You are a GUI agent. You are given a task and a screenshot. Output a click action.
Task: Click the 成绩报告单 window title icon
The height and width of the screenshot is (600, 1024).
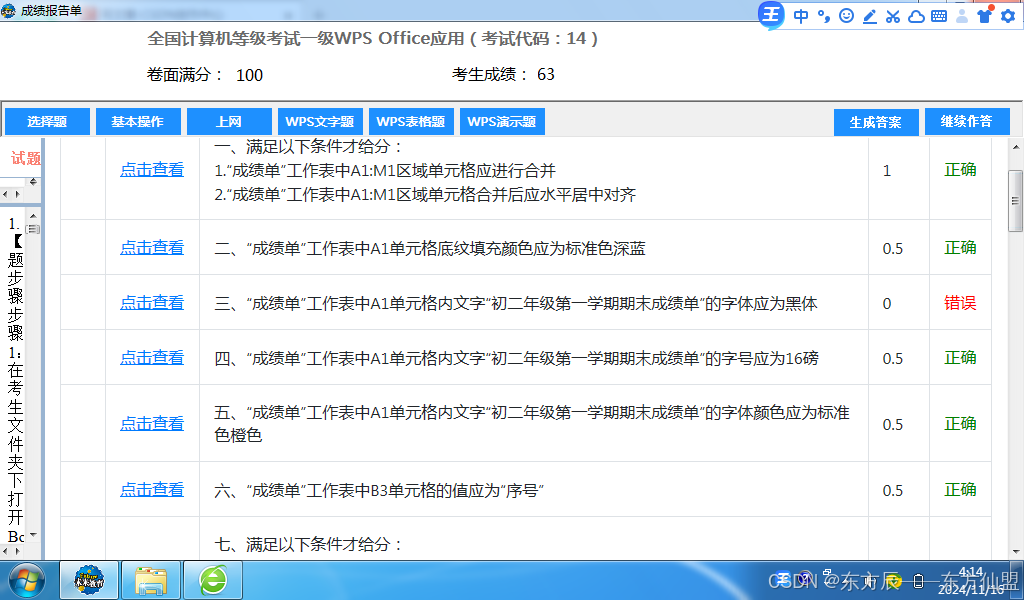pos(8,10)
